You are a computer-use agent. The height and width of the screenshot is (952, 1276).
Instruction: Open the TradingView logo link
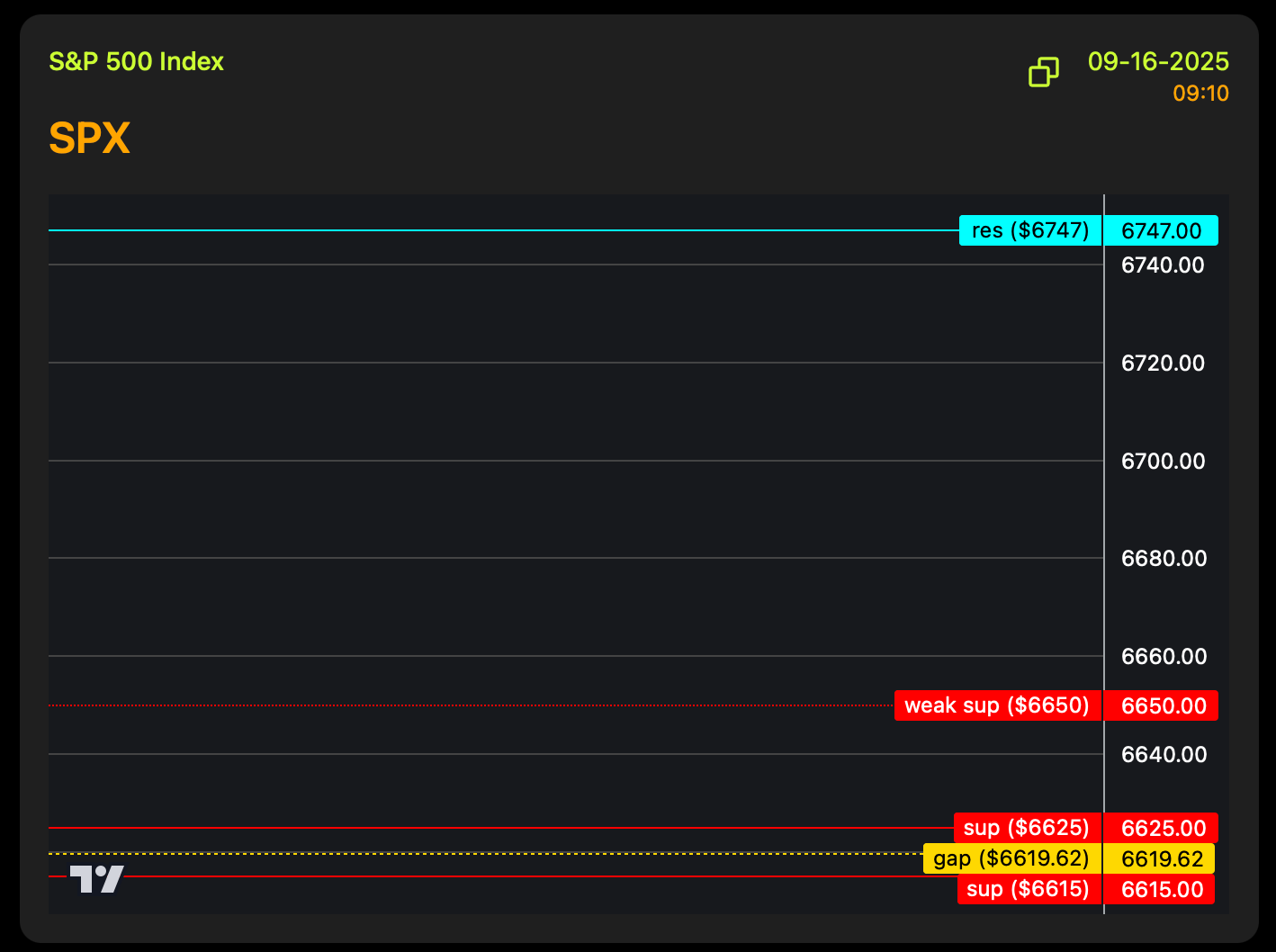tap(96, 879)
